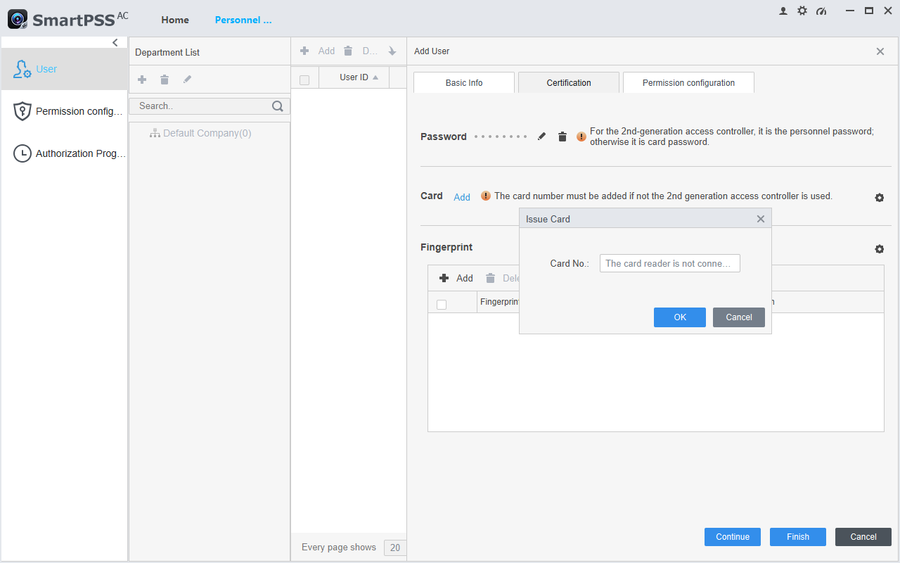Click the edit password pencil icon
The height and width of the screenshot is (563, 900).
click(542, 136)
